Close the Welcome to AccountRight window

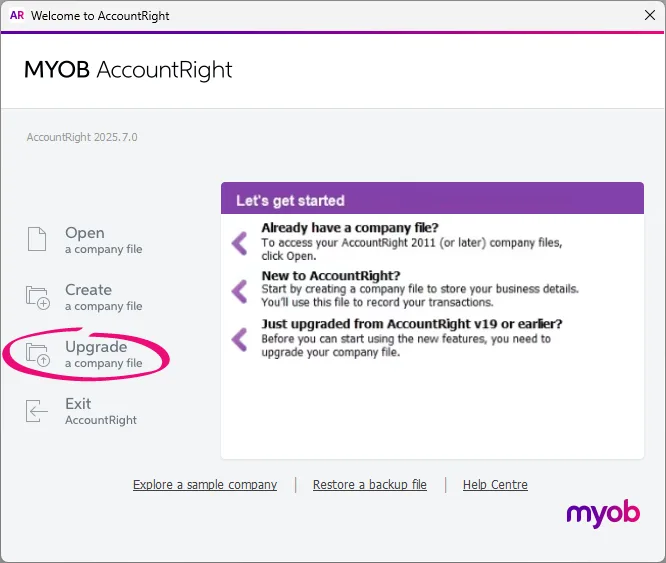[x=649, y=15]
